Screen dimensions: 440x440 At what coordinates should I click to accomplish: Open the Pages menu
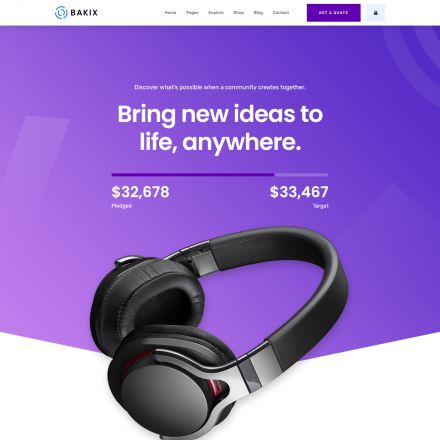(192, 13)
